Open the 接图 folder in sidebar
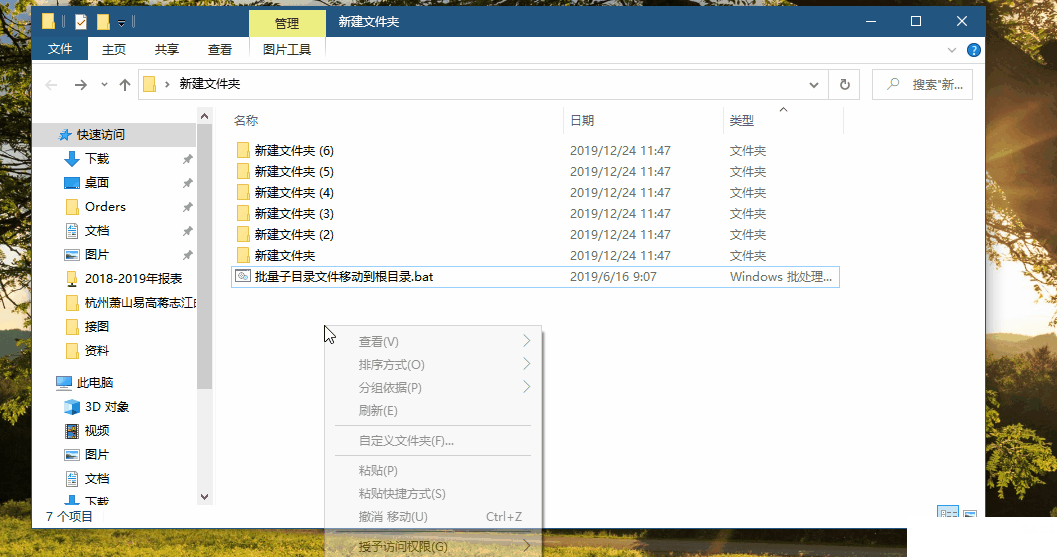1057x557 pixels. [x=97, y=326]
